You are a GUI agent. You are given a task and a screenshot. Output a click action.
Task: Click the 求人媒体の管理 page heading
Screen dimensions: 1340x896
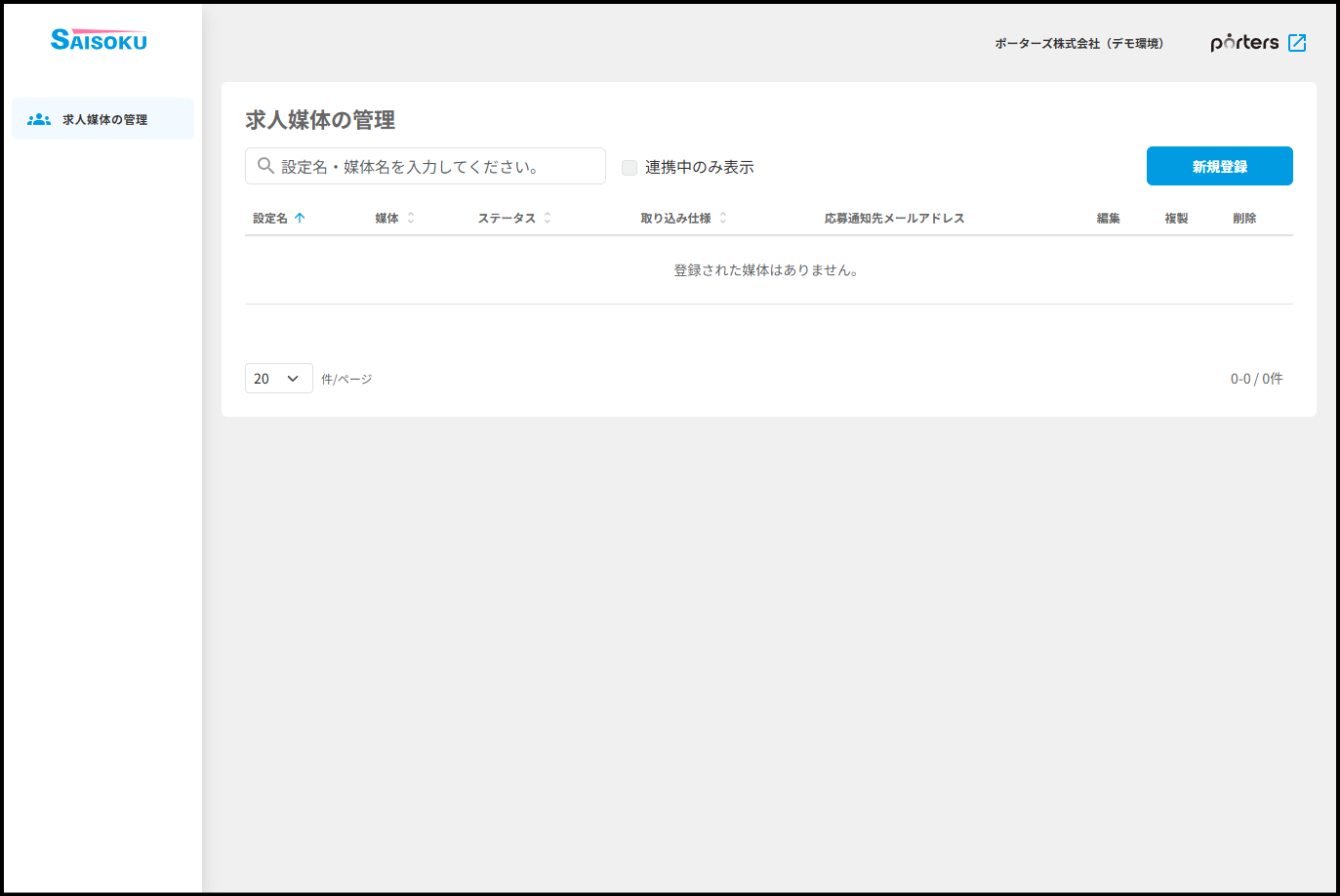[320, 120]
